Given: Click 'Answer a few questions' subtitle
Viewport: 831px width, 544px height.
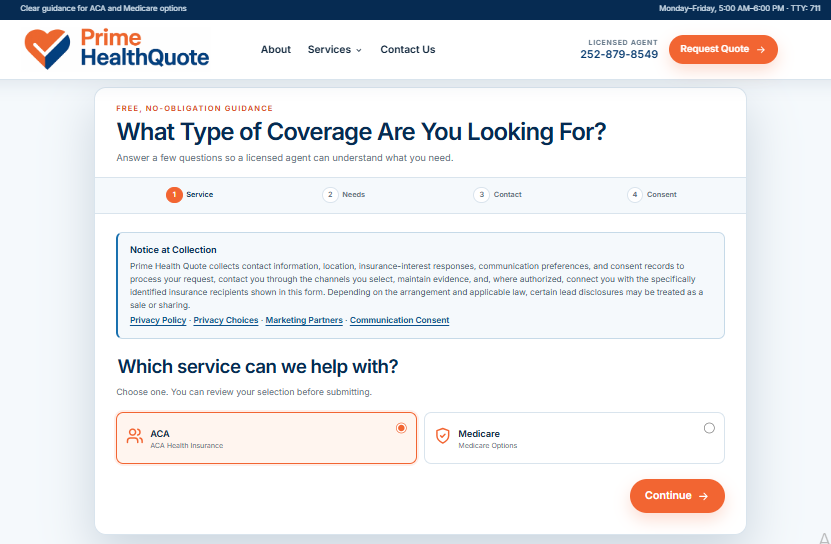Looking at the screenshot, I should (x=285, y=158).
